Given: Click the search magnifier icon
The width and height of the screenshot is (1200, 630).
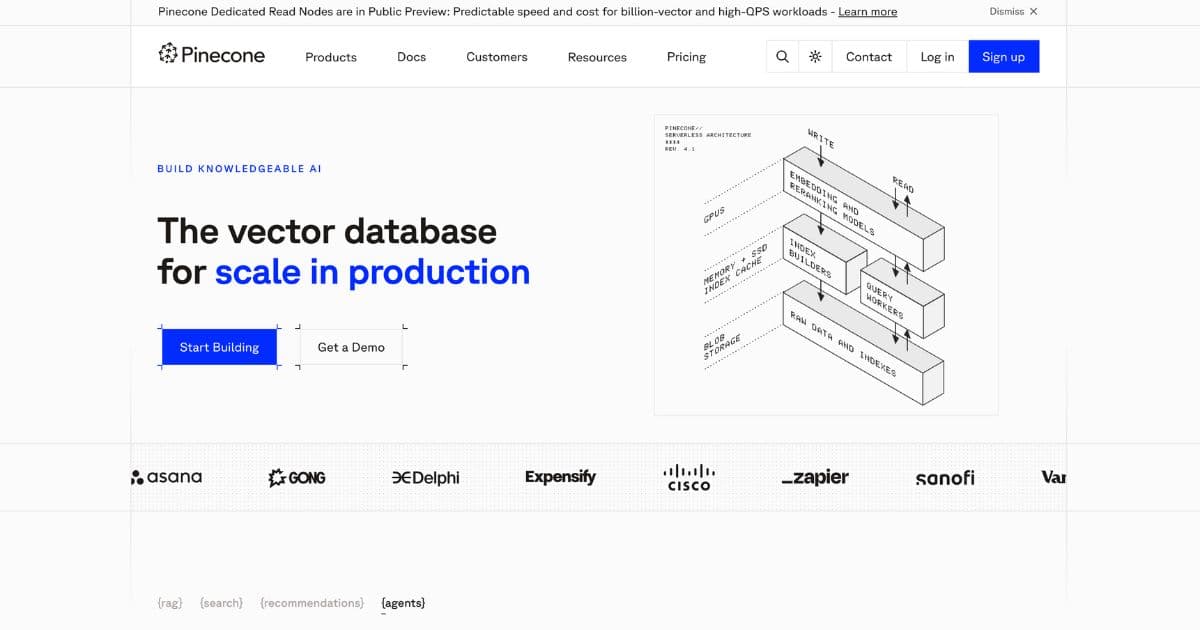Looking at the screenshot, I should pyautogui.click(x=783, y=57).
